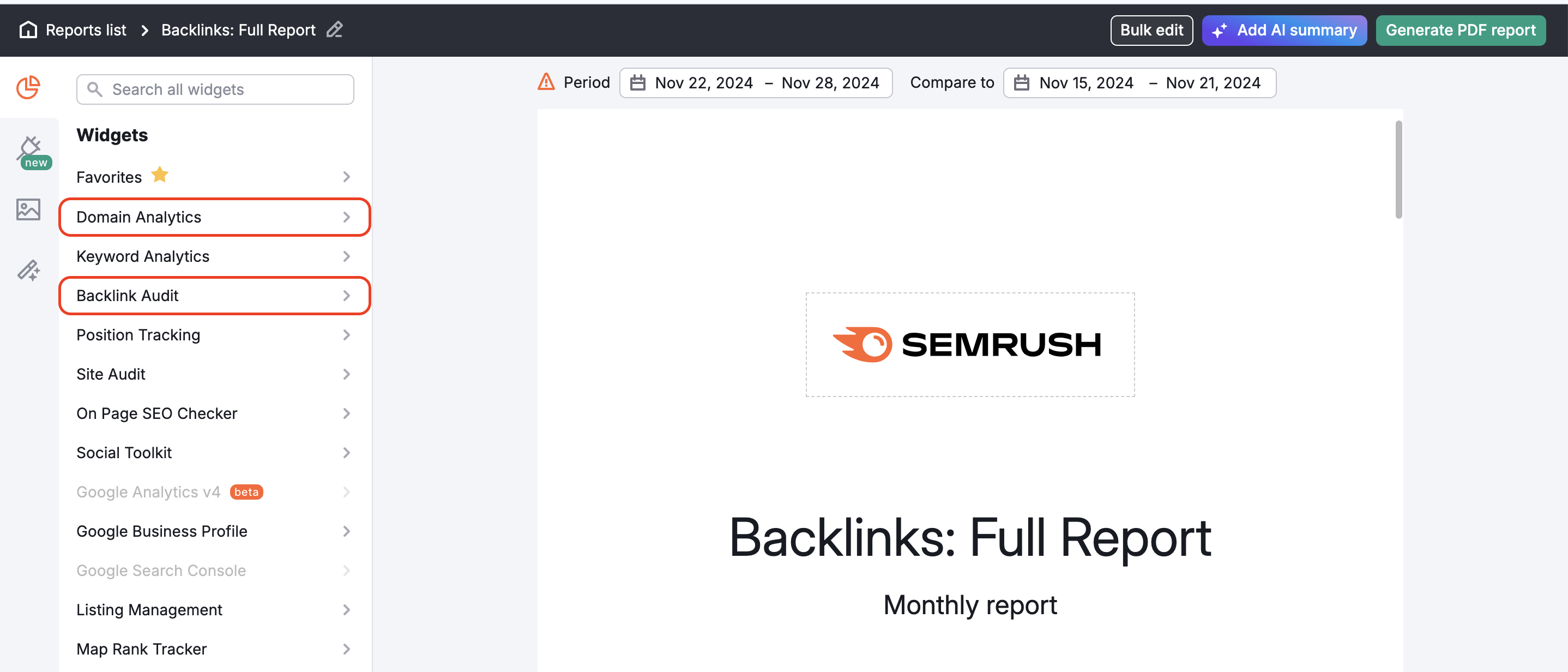This screenshot has height=672, width=1568.
Task: Select the Google Analytics v4 item
Action: click(x=215, y=492)
